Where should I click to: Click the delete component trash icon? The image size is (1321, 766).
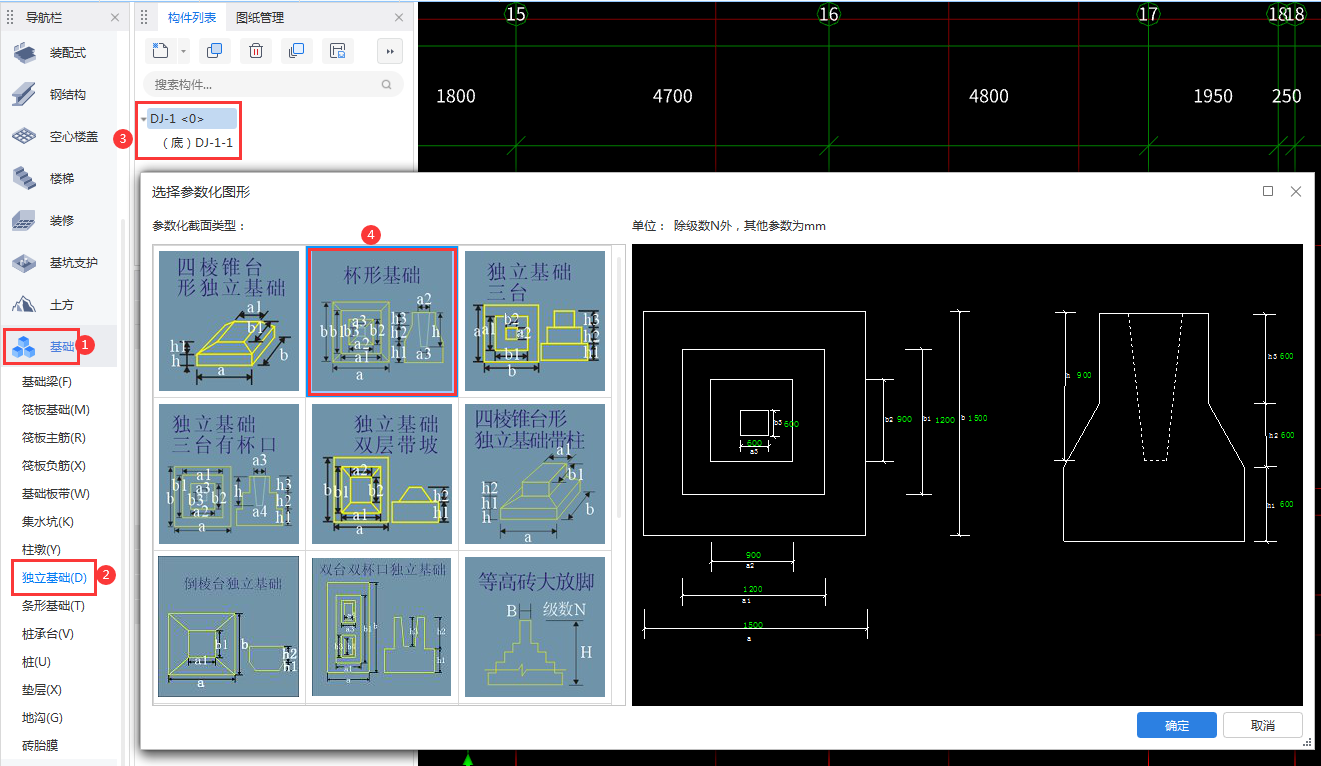coord(256,51)
